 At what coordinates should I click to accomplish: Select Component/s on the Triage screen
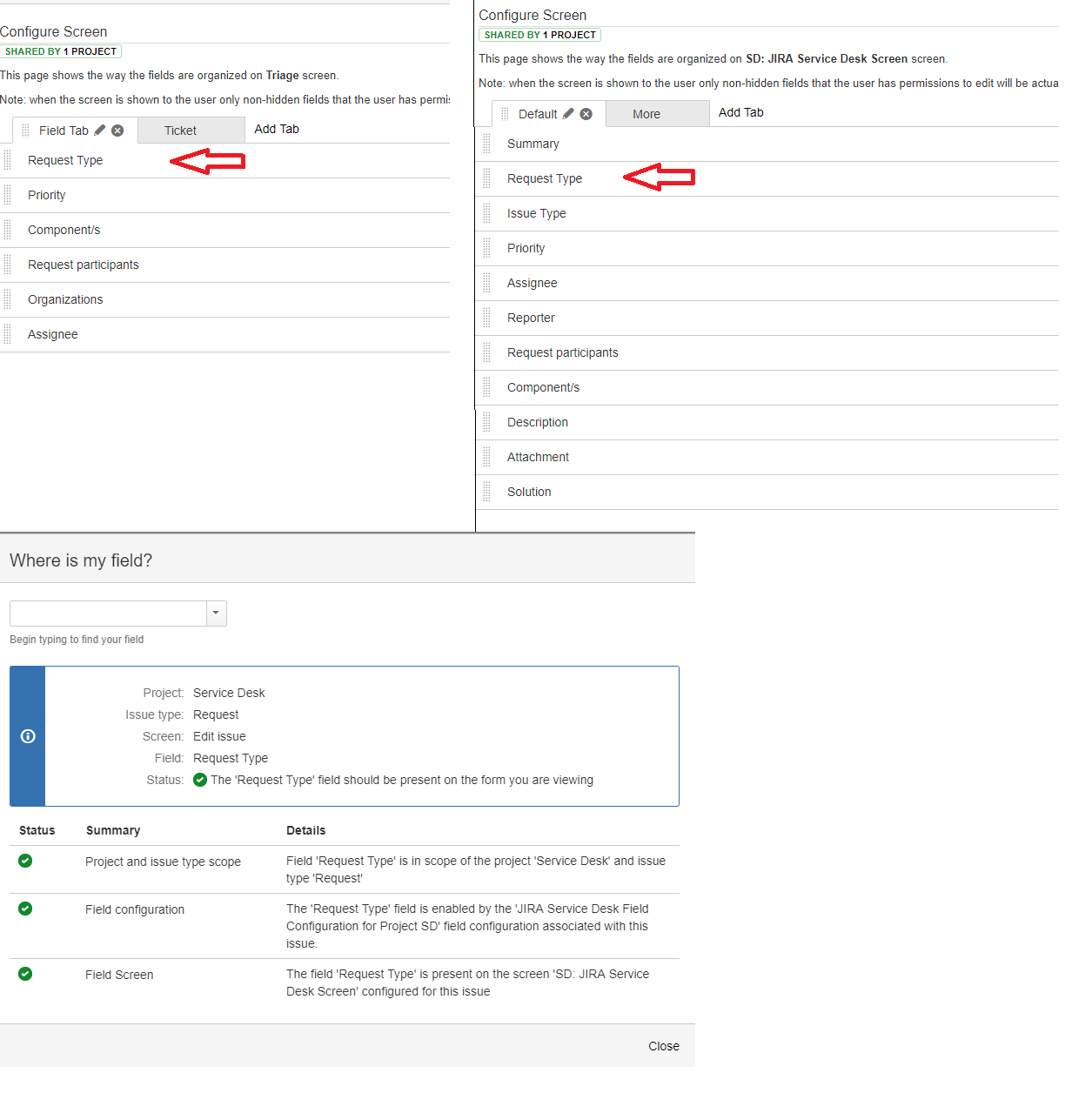coord(225,231)
